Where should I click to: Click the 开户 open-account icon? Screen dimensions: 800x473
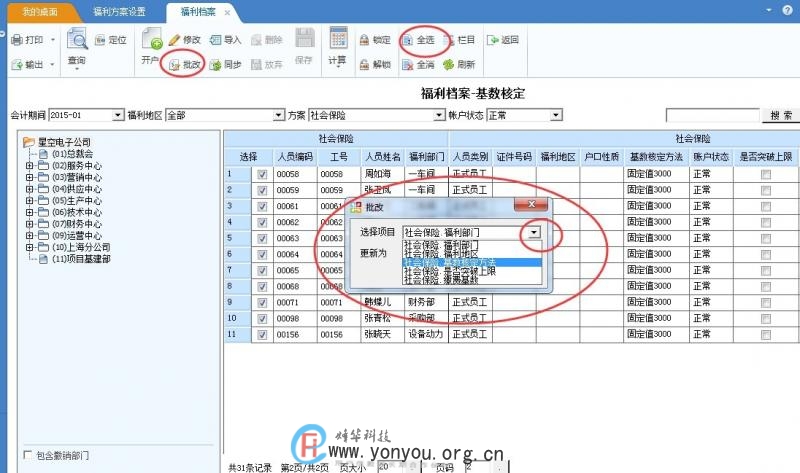click(x=152, y=39)
